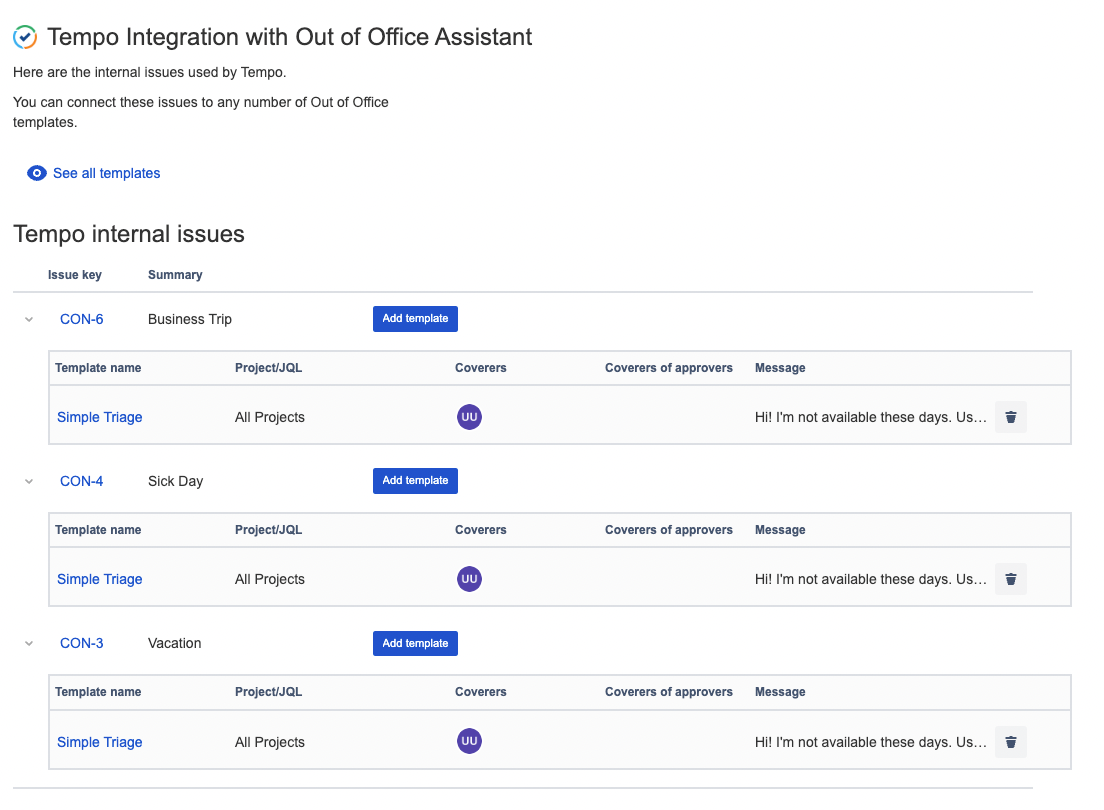Open the See all templates link
Viewport: 1104px width, 810px height.
[106, 173]
